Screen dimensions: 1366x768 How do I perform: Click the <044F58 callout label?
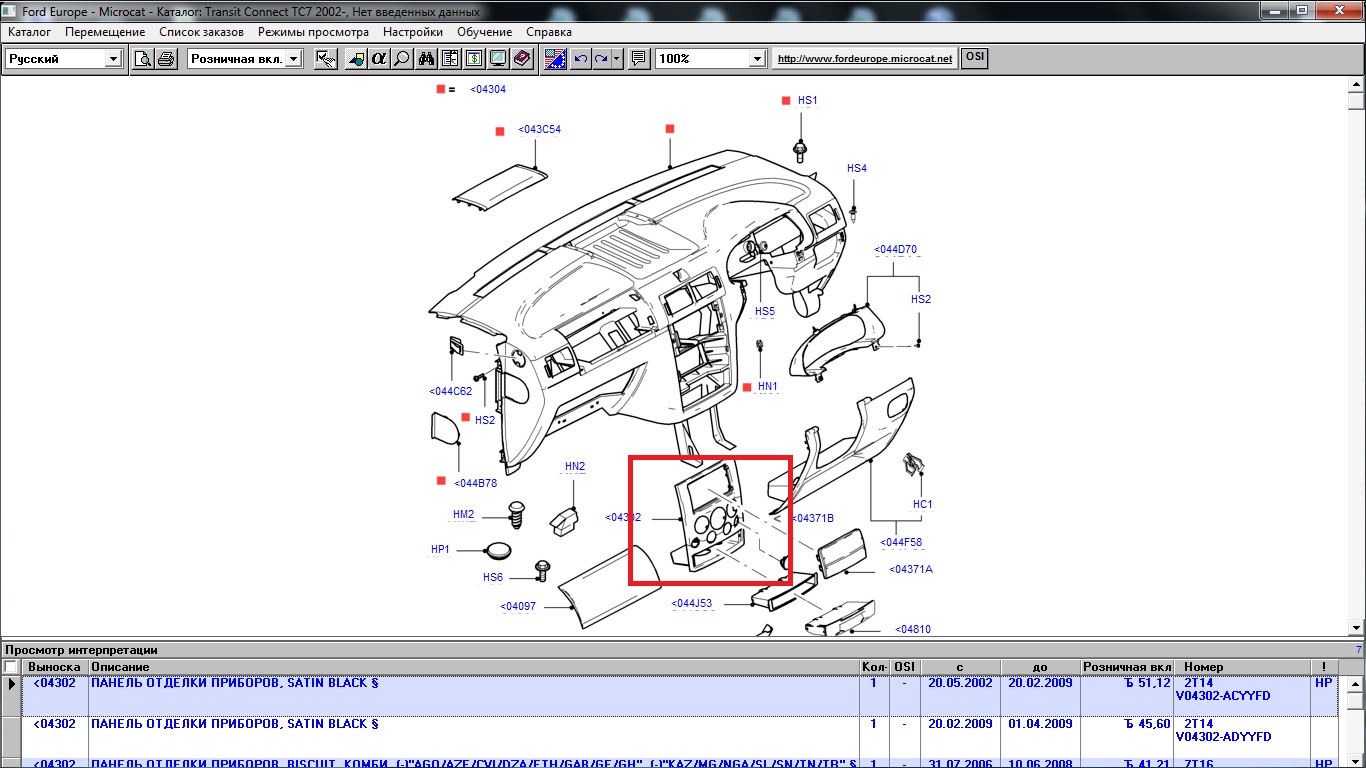pos(901,543)
